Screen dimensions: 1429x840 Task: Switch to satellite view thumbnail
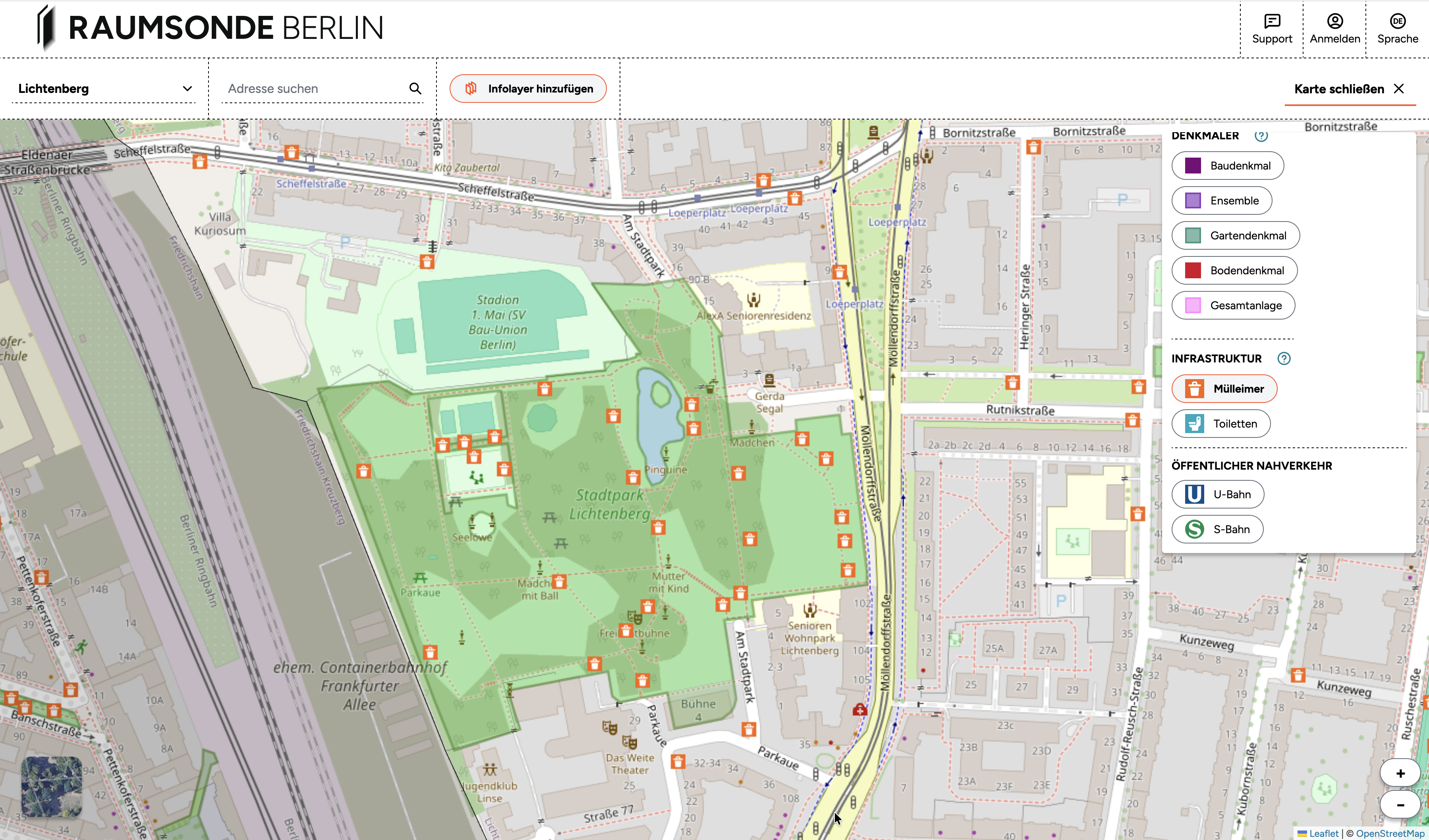[x=52, y=787]
